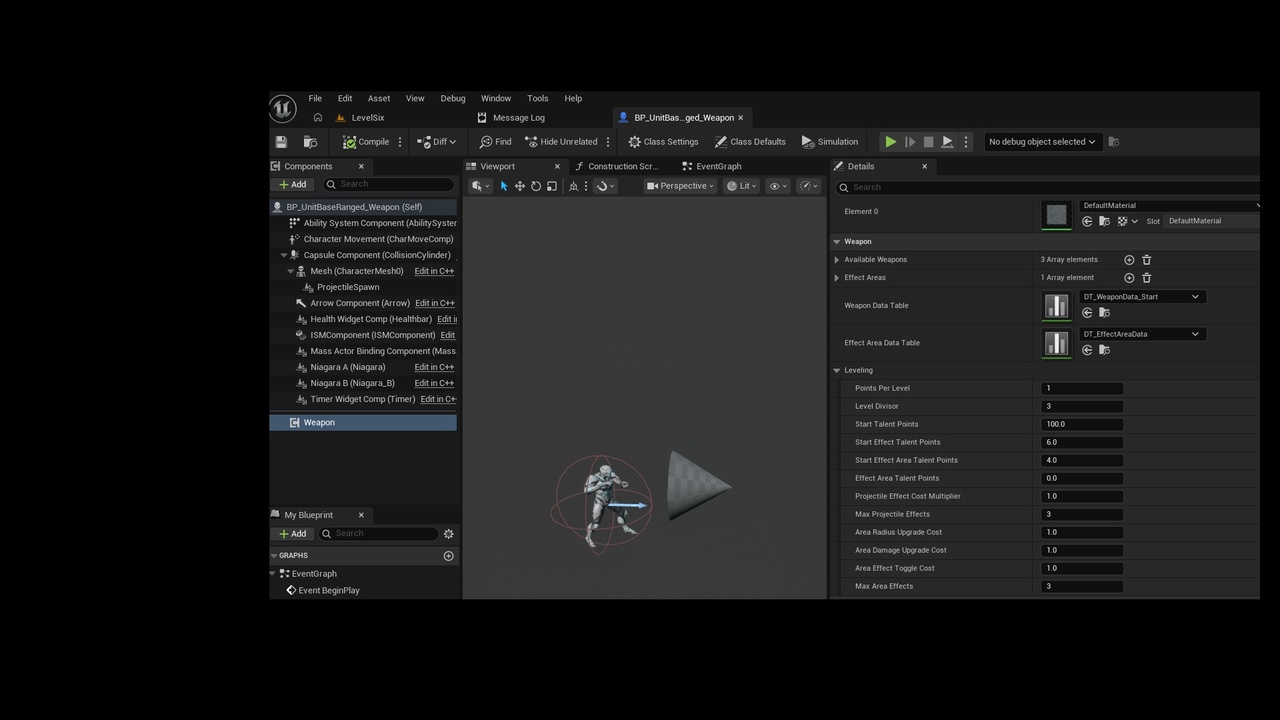1280x720 pixels.
Task: Click the Skip frame play button
Action: tap(910, 142)
